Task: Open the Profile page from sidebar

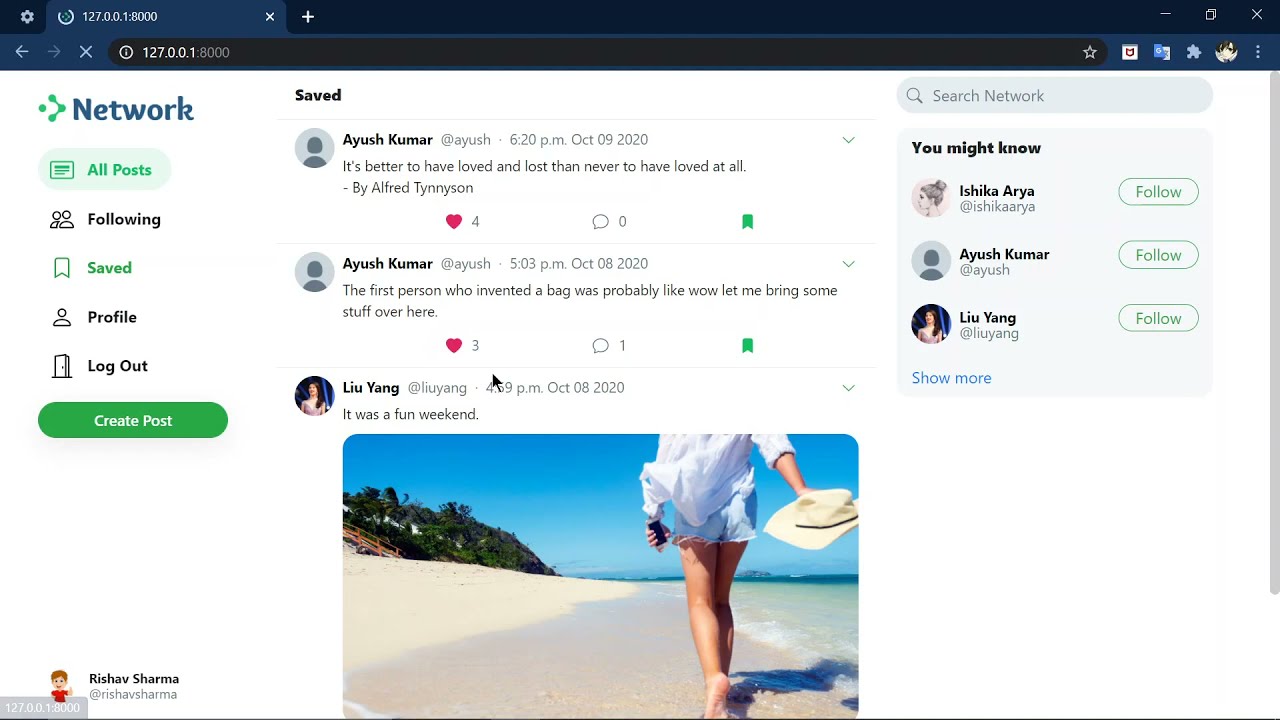Action: pyautogui.click(x=112, y=317)
